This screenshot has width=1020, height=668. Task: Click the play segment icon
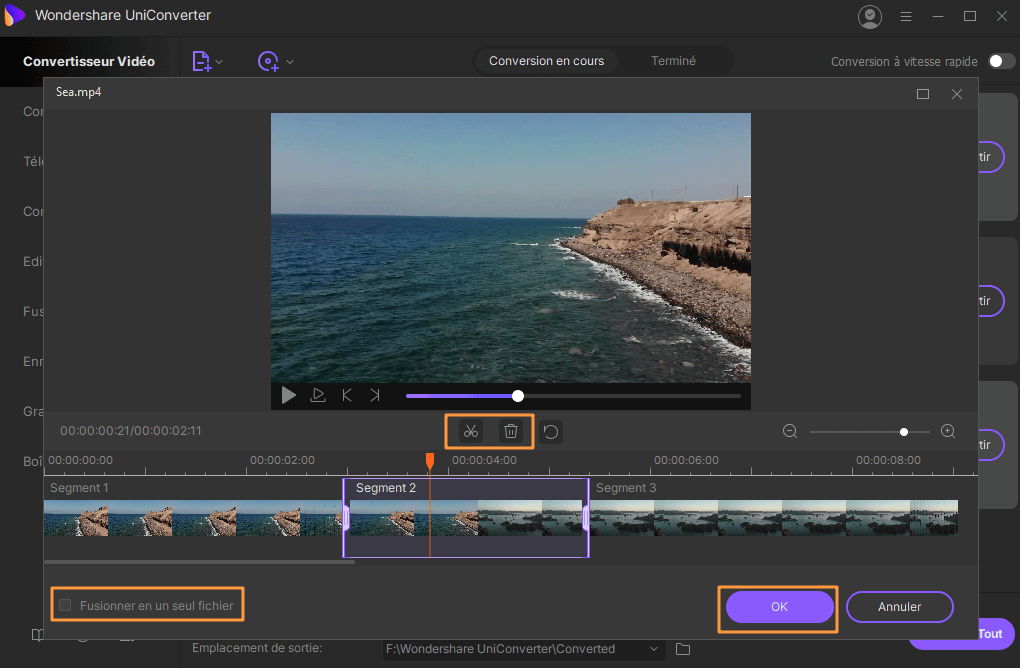[318, 395]
